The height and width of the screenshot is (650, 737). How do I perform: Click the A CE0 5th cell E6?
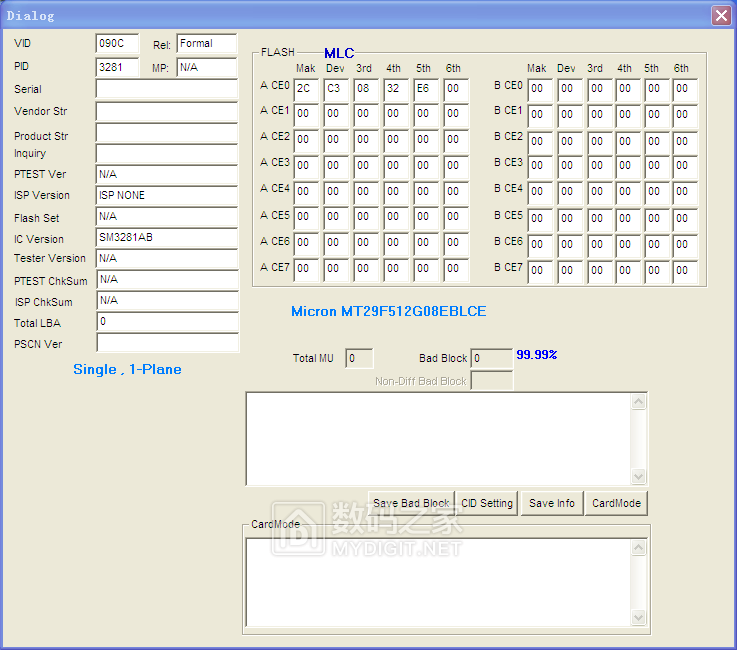[x=426, y=89]
